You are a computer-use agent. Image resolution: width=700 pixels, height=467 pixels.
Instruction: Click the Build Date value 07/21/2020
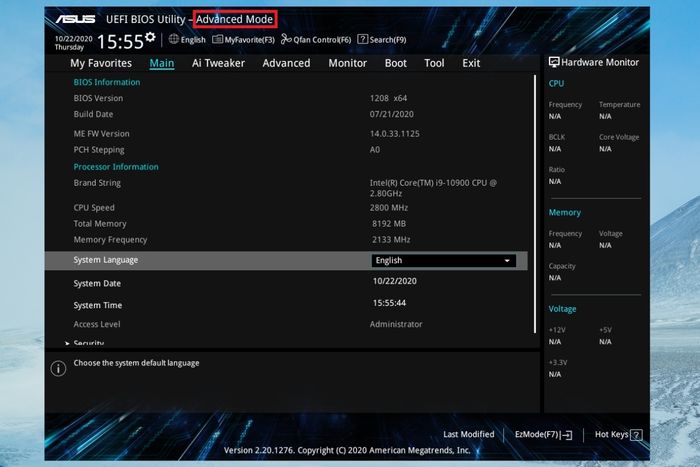click(392, 114)
